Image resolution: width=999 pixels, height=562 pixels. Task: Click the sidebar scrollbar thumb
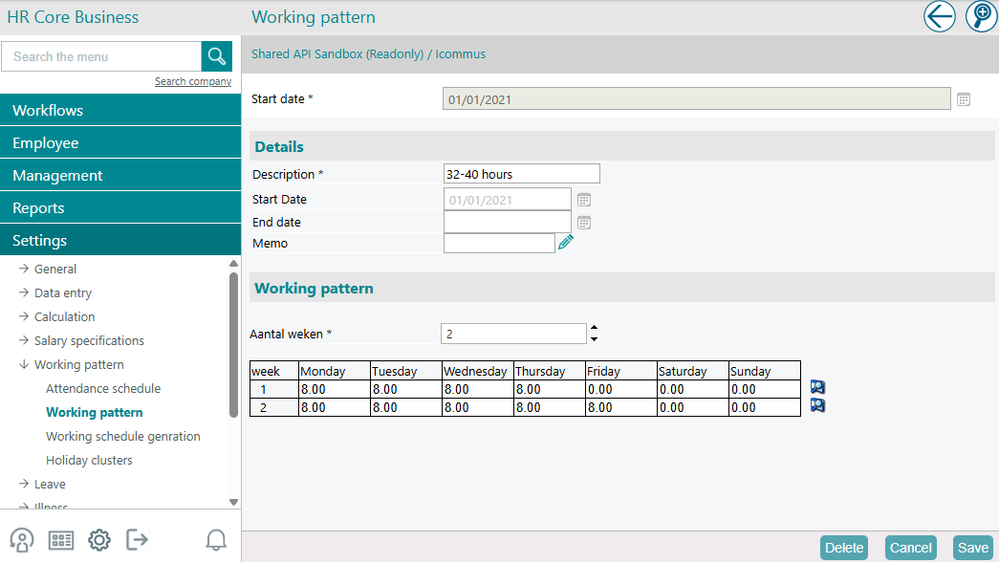pyautogui.click(x=234, y=345)
